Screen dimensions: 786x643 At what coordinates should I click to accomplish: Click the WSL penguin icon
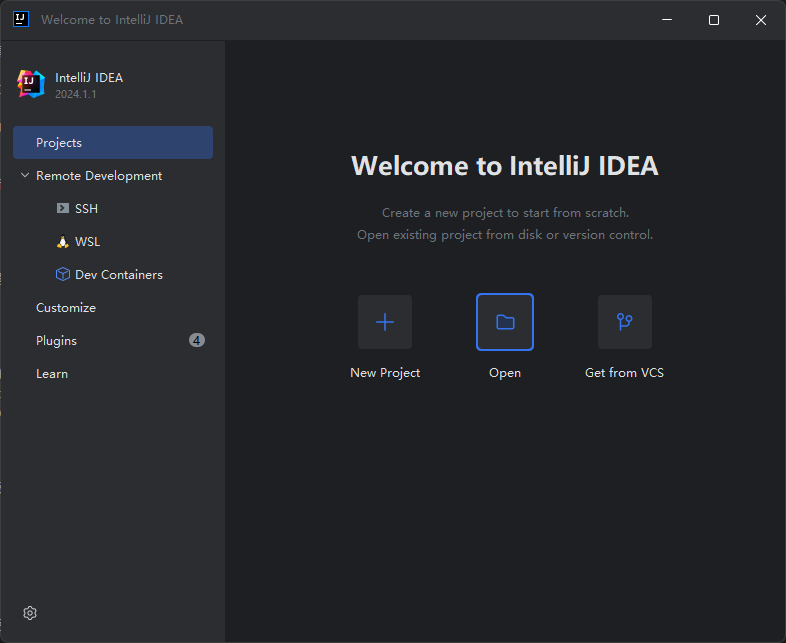point(63,242)
